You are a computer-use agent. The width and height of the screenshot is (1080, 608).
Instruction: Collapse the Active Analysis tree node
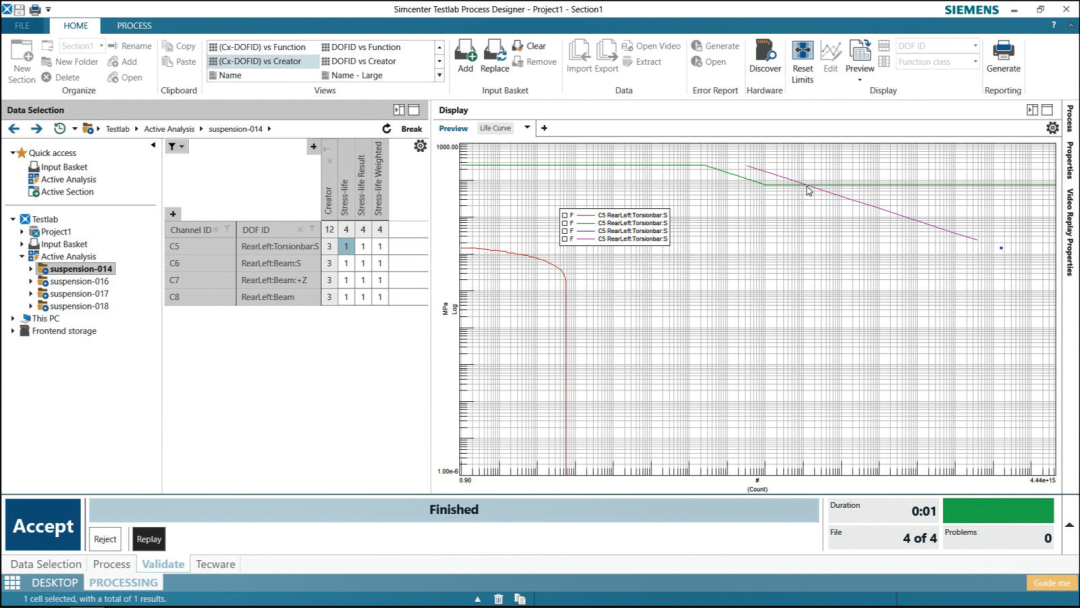click(x=21, y=257)
